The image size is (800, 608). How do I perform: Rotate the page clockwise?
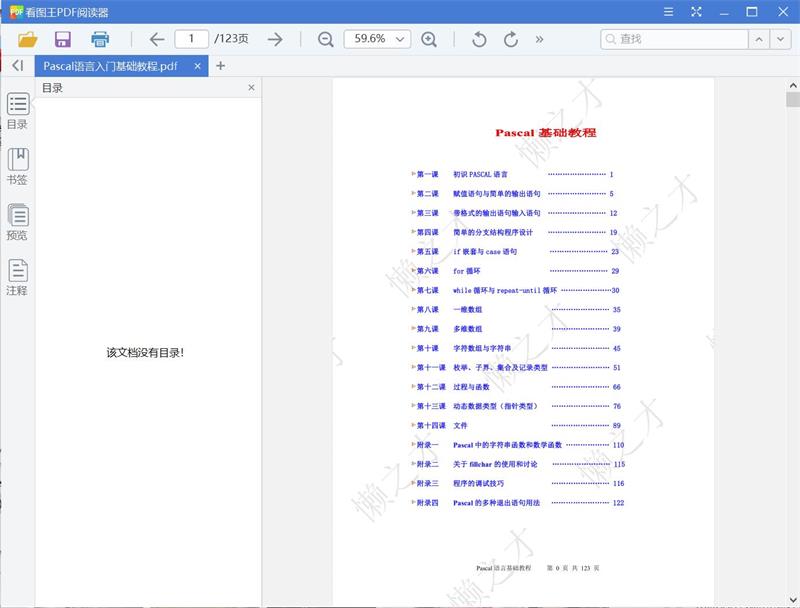click(511, 39)
